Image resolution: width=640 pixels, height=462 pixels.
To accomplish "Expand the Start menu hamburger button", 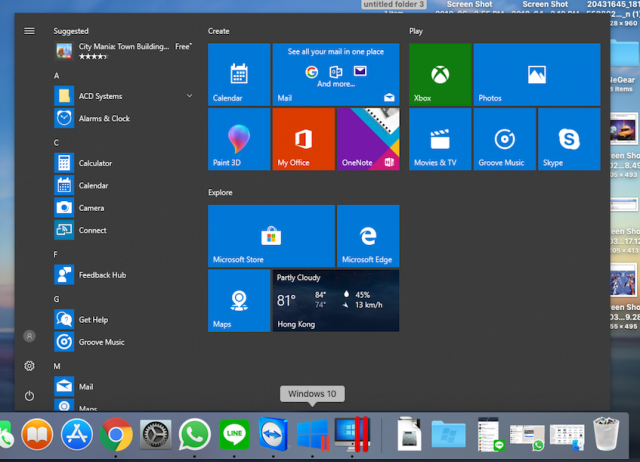I will click(29, 31).
